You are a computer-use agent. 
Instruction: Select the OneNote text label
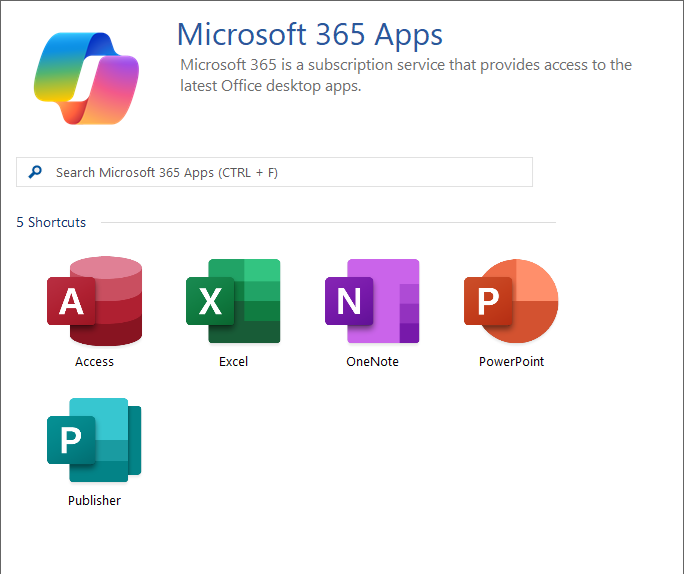tap(372, 362)
